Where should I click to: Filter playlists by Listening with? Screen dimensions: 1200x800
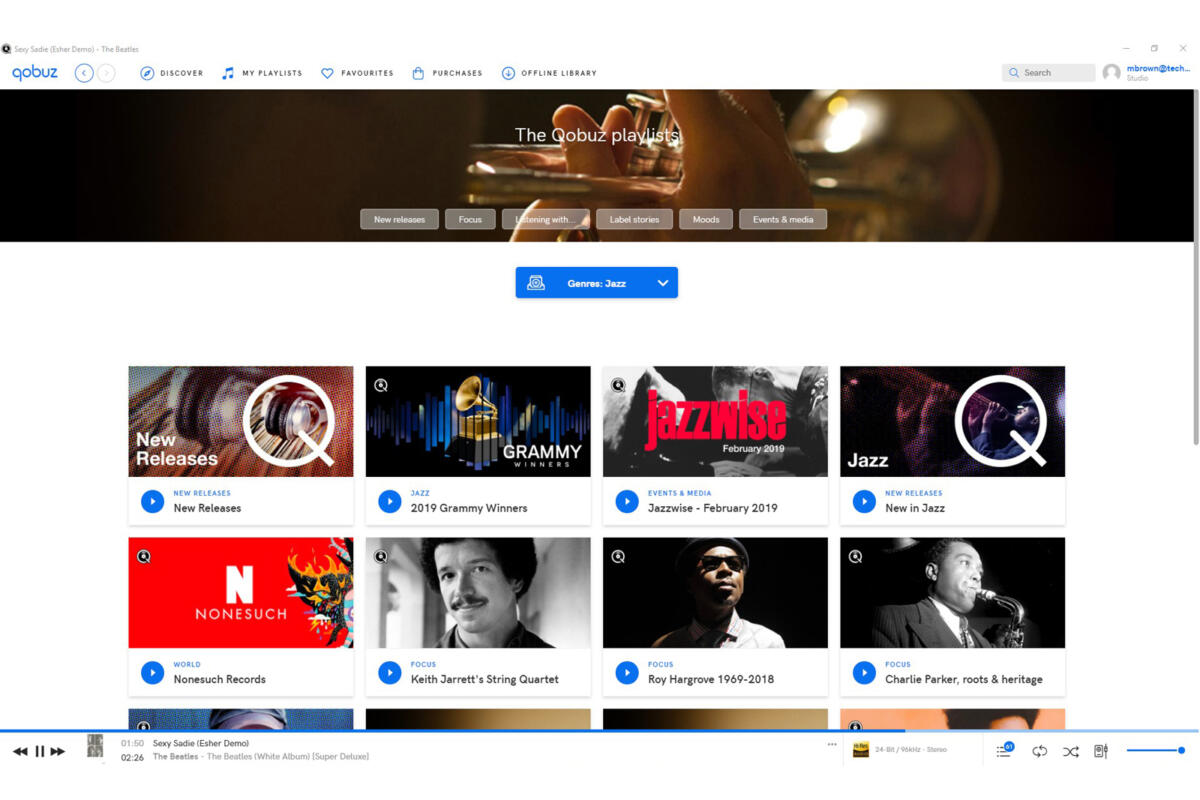546,219
